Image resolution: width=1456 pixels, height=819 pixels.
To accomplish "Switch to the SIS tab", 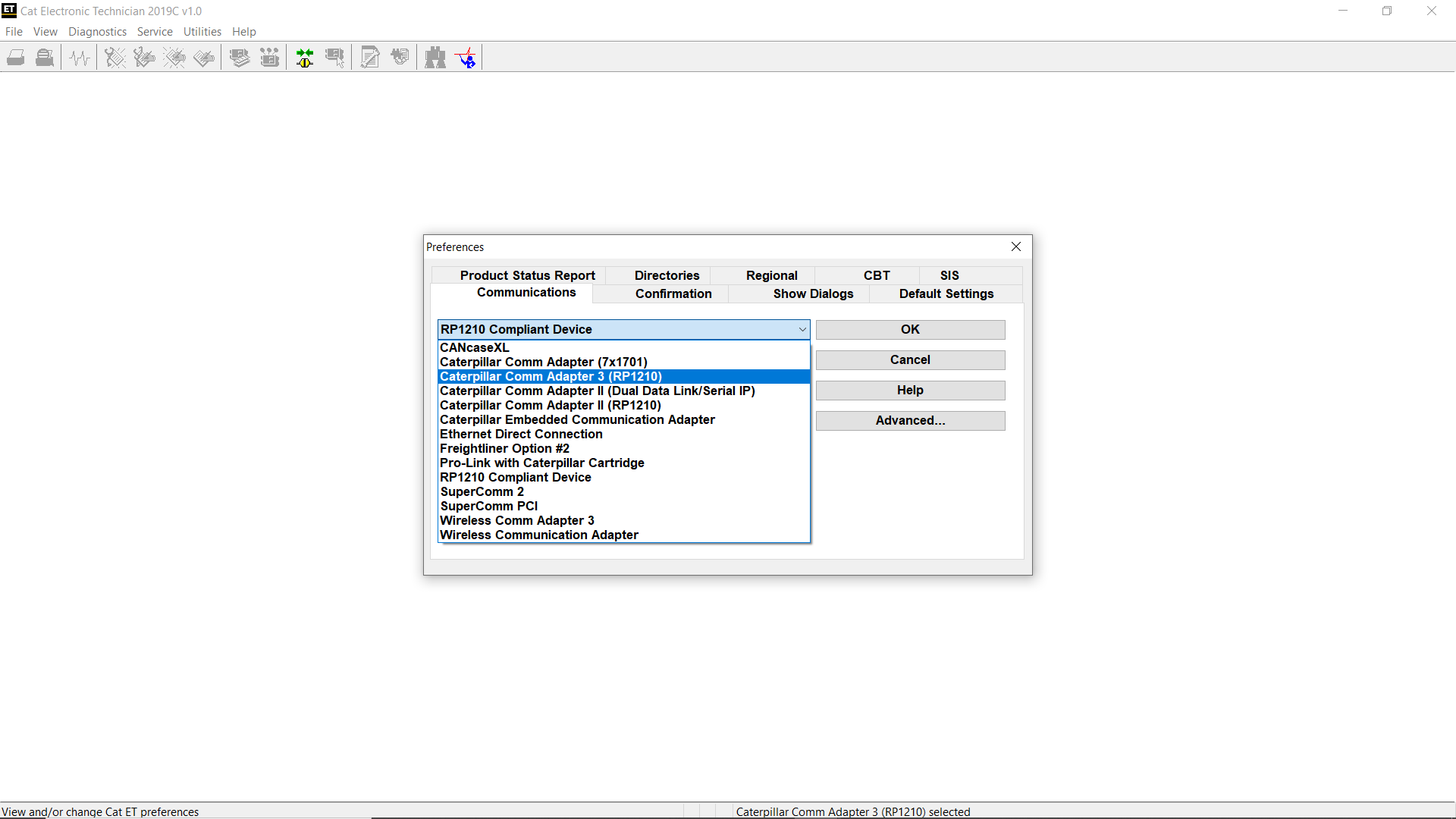I will [949, 275].
